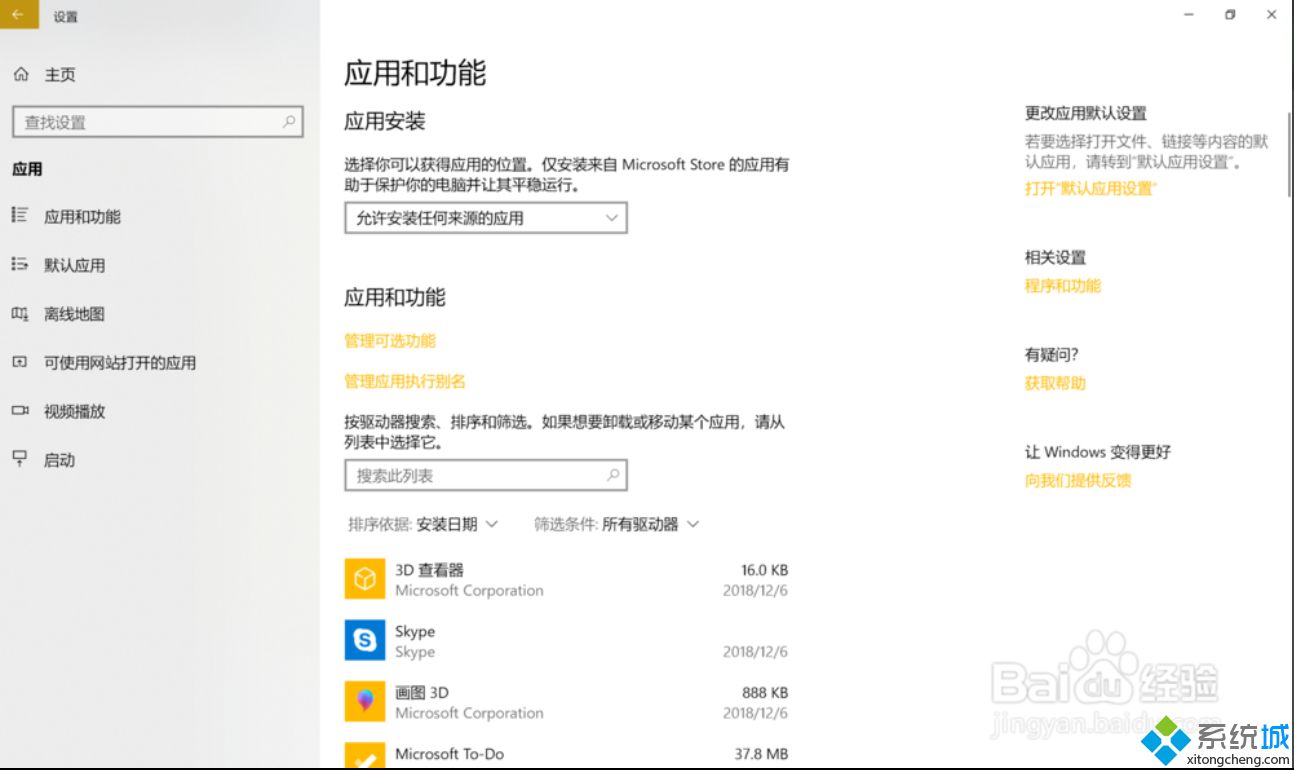
Task: Select the 画图 3D app name
Action: 422,692
